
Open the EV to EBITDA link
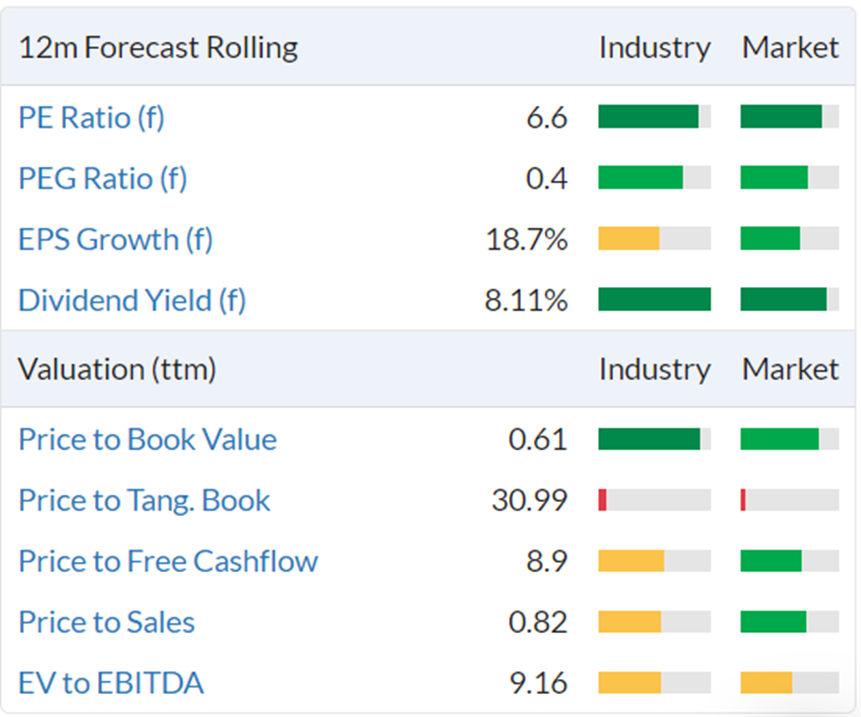[111, 683]
